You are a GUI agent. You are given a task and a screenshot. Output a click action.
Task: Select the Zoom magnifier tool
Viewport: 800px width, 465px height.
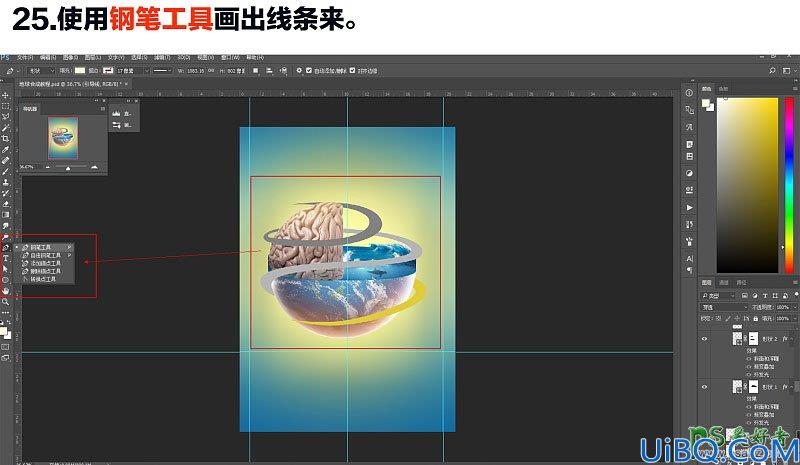click(x=6, y=302)
